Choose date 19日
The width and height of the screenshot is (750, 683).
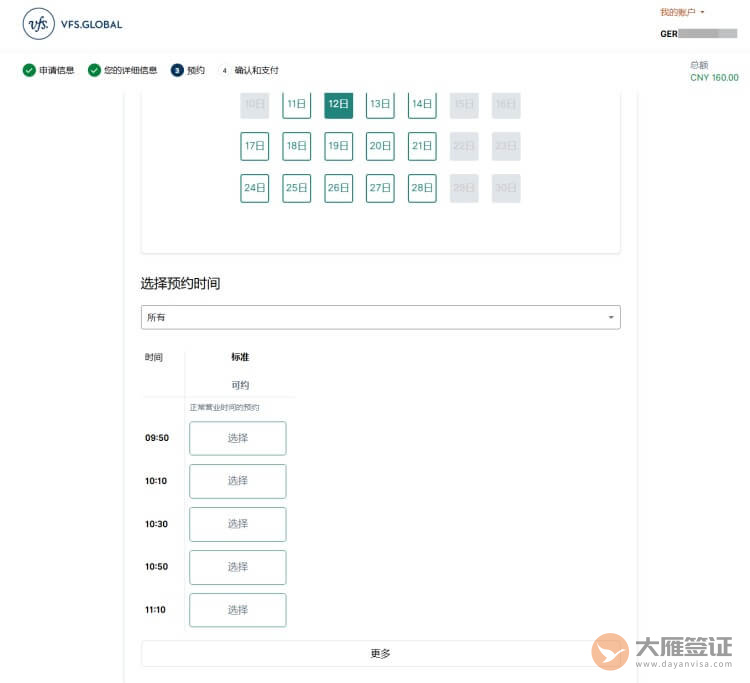click(x=339, y=146)
